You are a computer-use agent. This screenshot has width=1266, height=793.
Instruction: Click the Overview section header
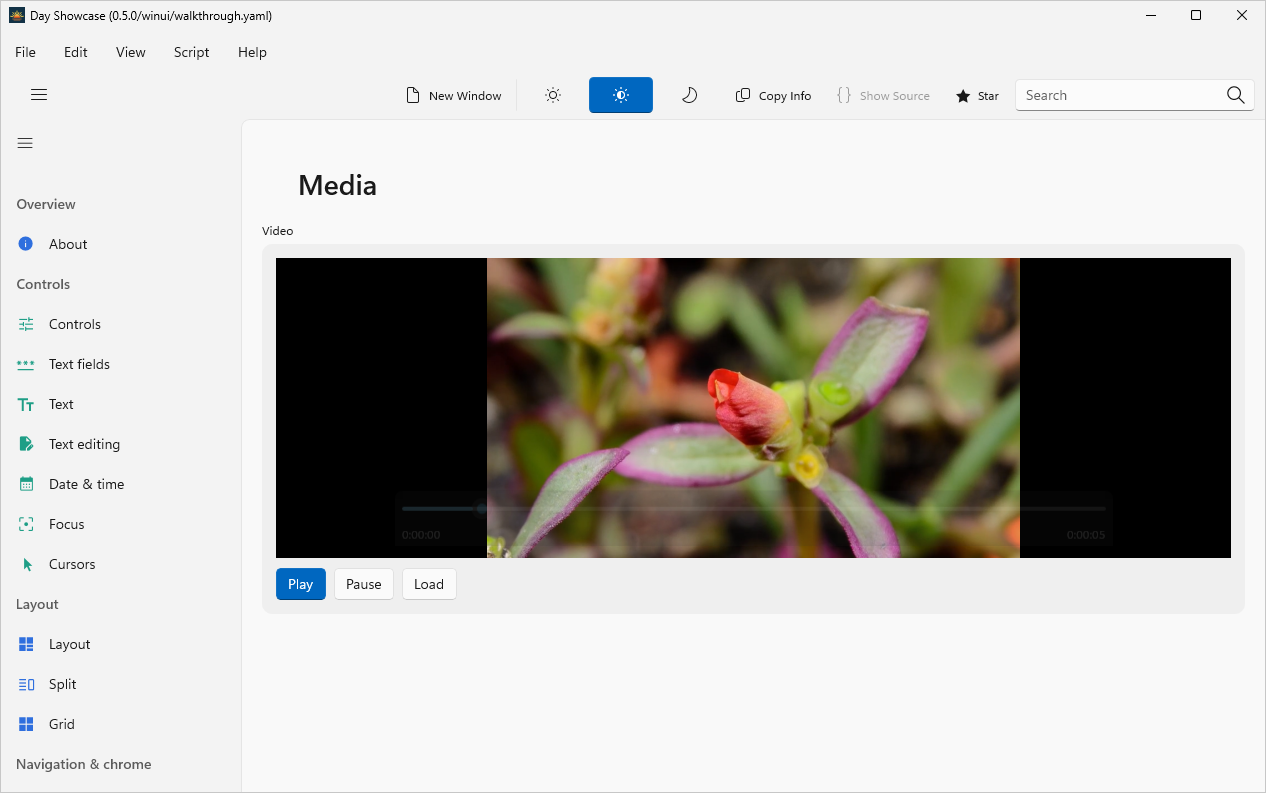click(46, 204)
